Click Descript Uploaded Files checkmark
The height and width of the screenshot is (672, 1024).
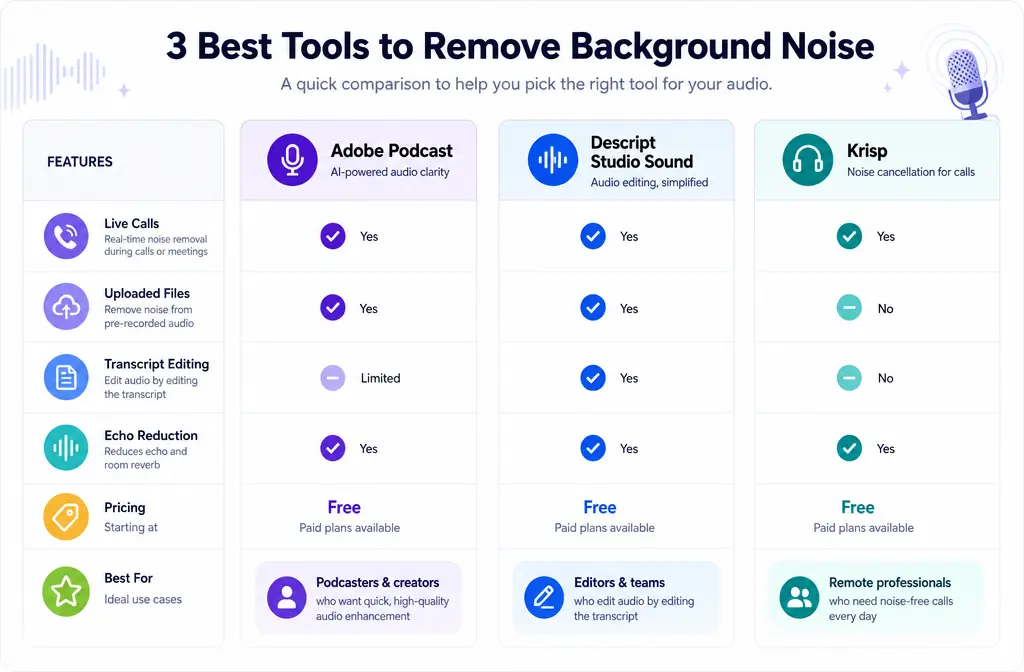pyautogui.click(x=593, y=308)
